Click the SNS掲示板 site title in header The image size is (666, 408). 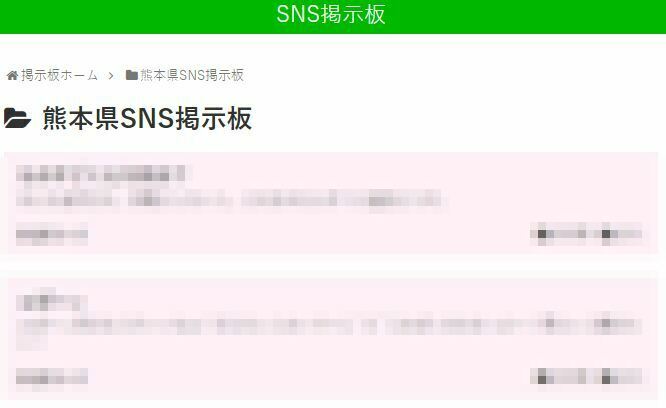330,14
